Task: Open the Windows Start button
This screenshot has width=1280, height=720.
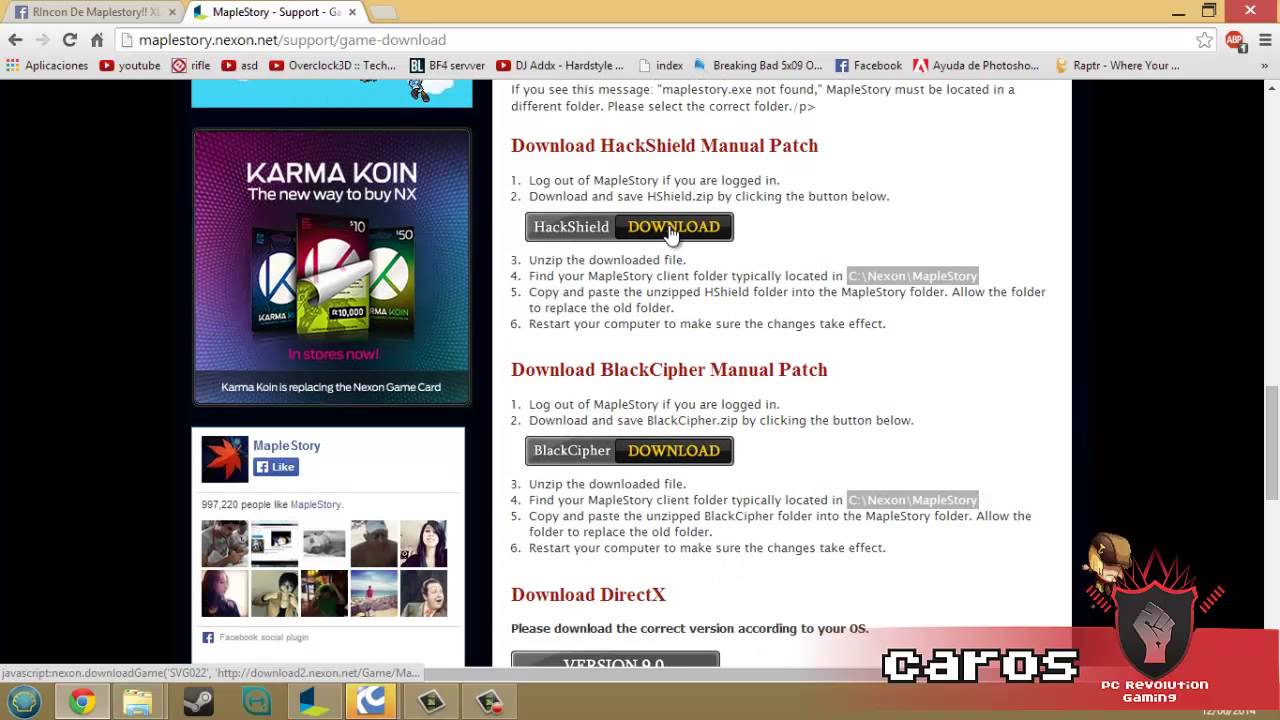Action: [24, 701]
